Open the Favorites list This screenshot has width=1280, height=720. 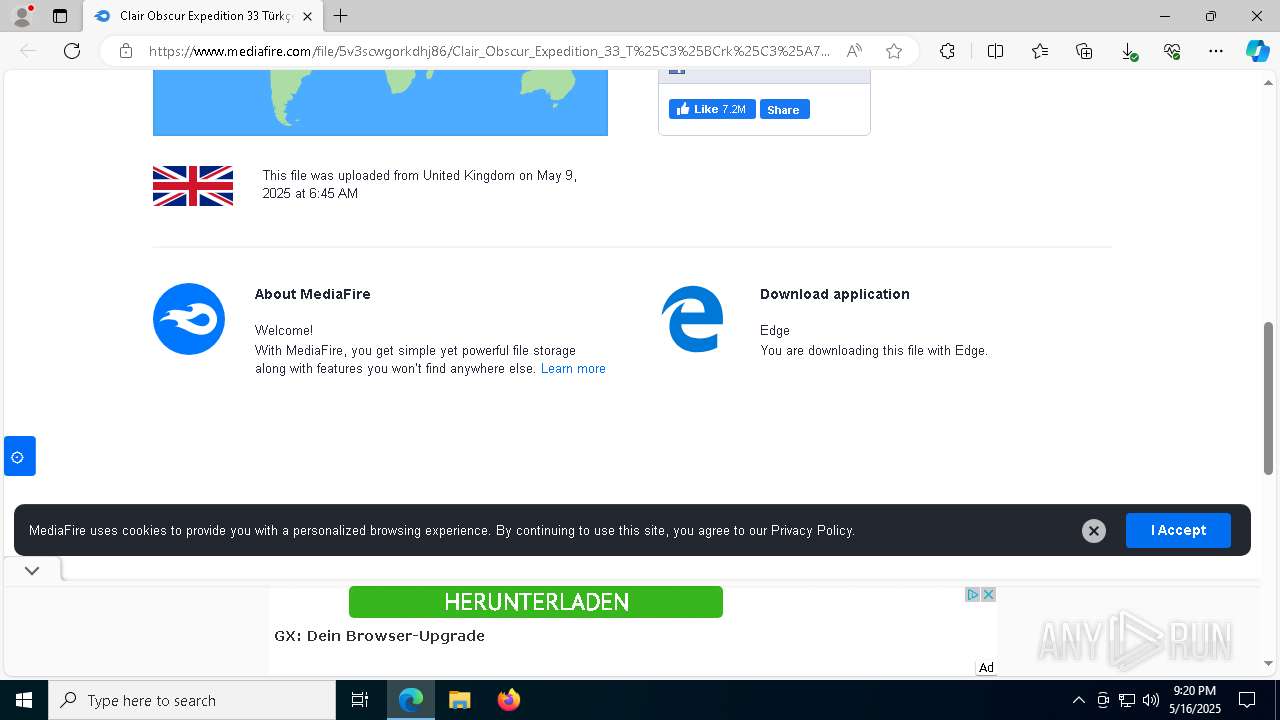click(1040, 51)
